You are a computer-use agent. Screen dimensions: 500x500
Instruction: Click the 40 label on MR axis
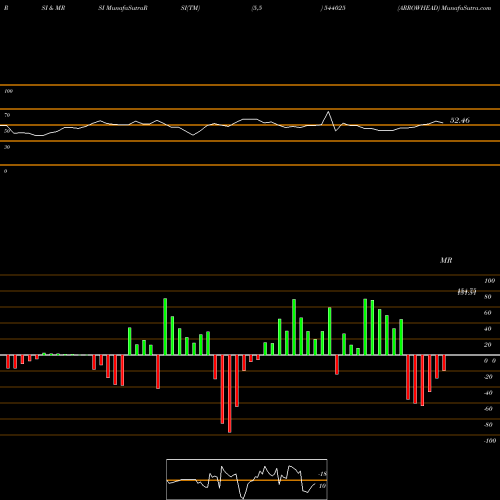pos(487,329)
